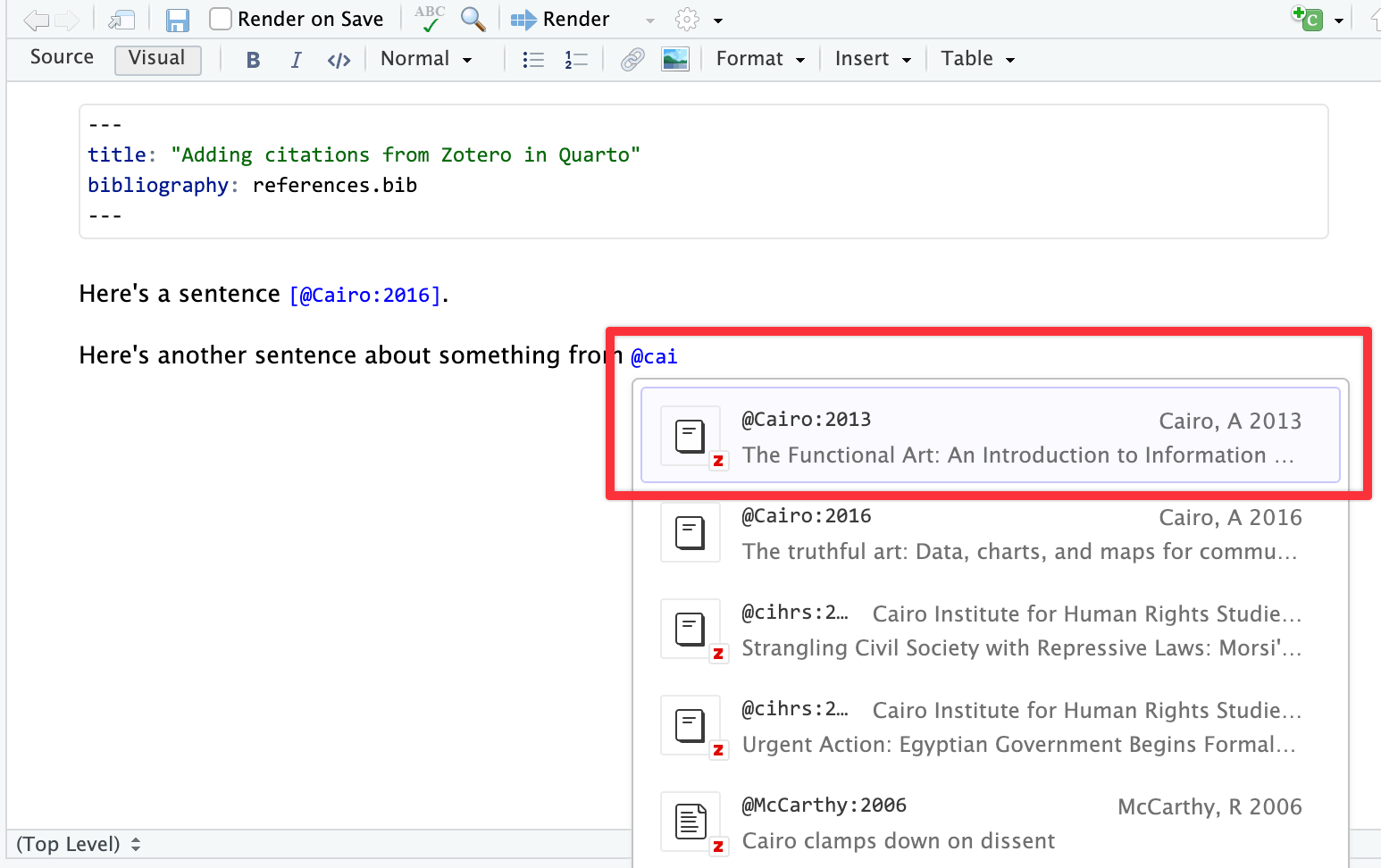
Task: Enable the Render on Save checkbox
Action: pyautogui.click(x=221, y=19)
